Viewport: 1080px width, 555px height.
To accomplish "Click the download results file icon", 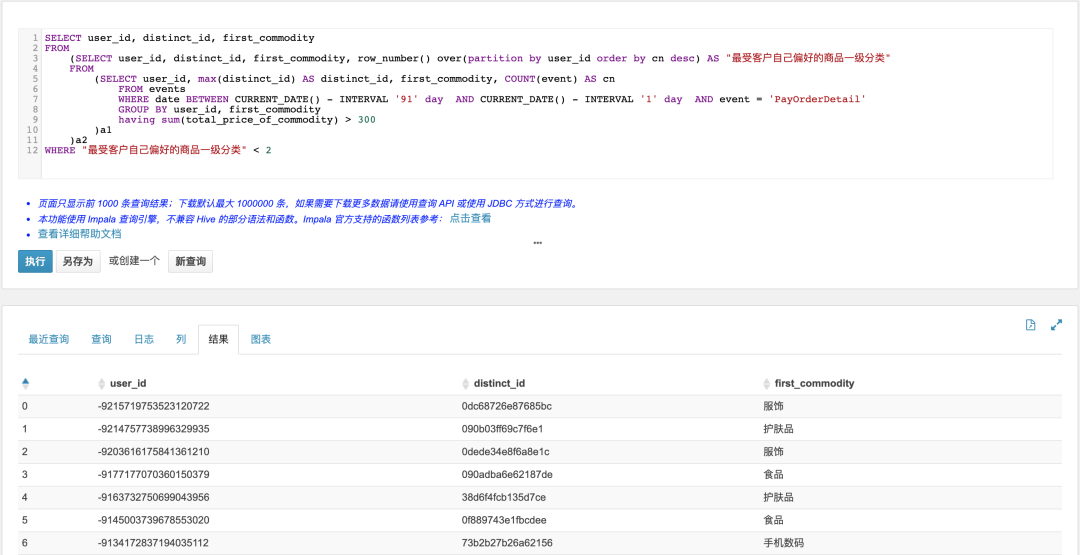I will (x=1030, y=325).
